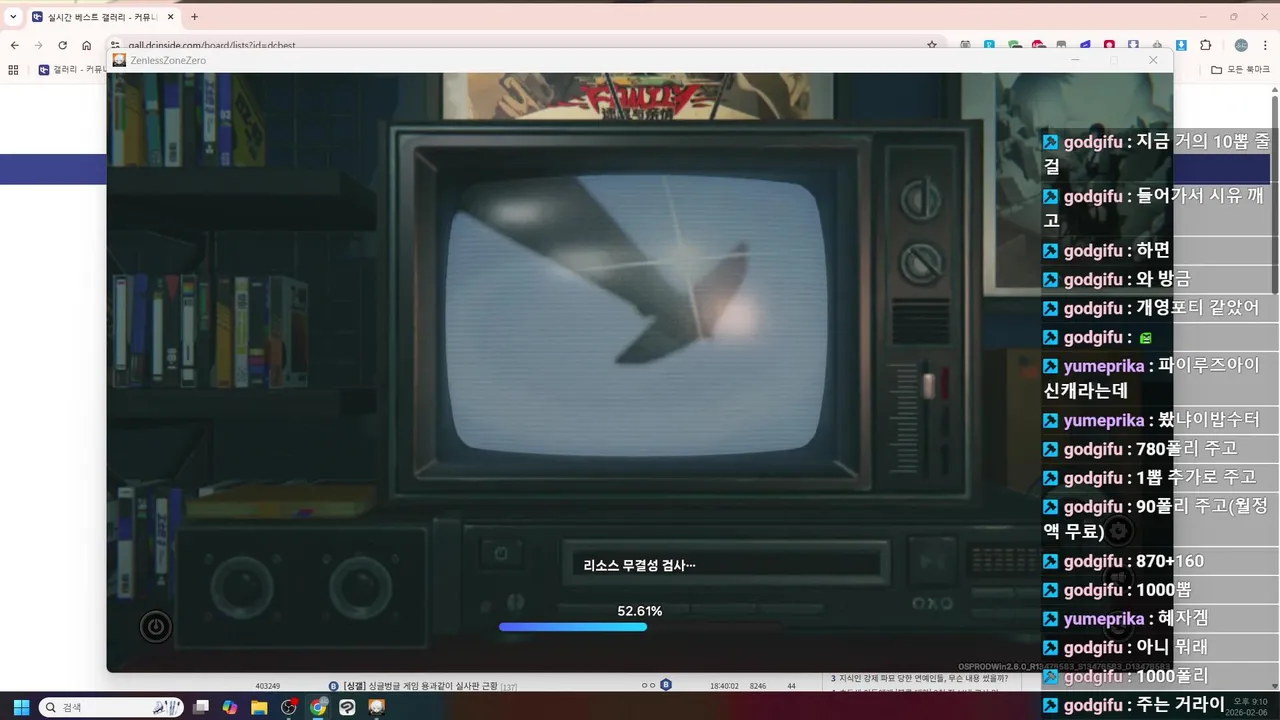Open the taskbar clock showing 오후 9:10
The width and height of the screenshot is (1280, 720).
click(1249, 707)
